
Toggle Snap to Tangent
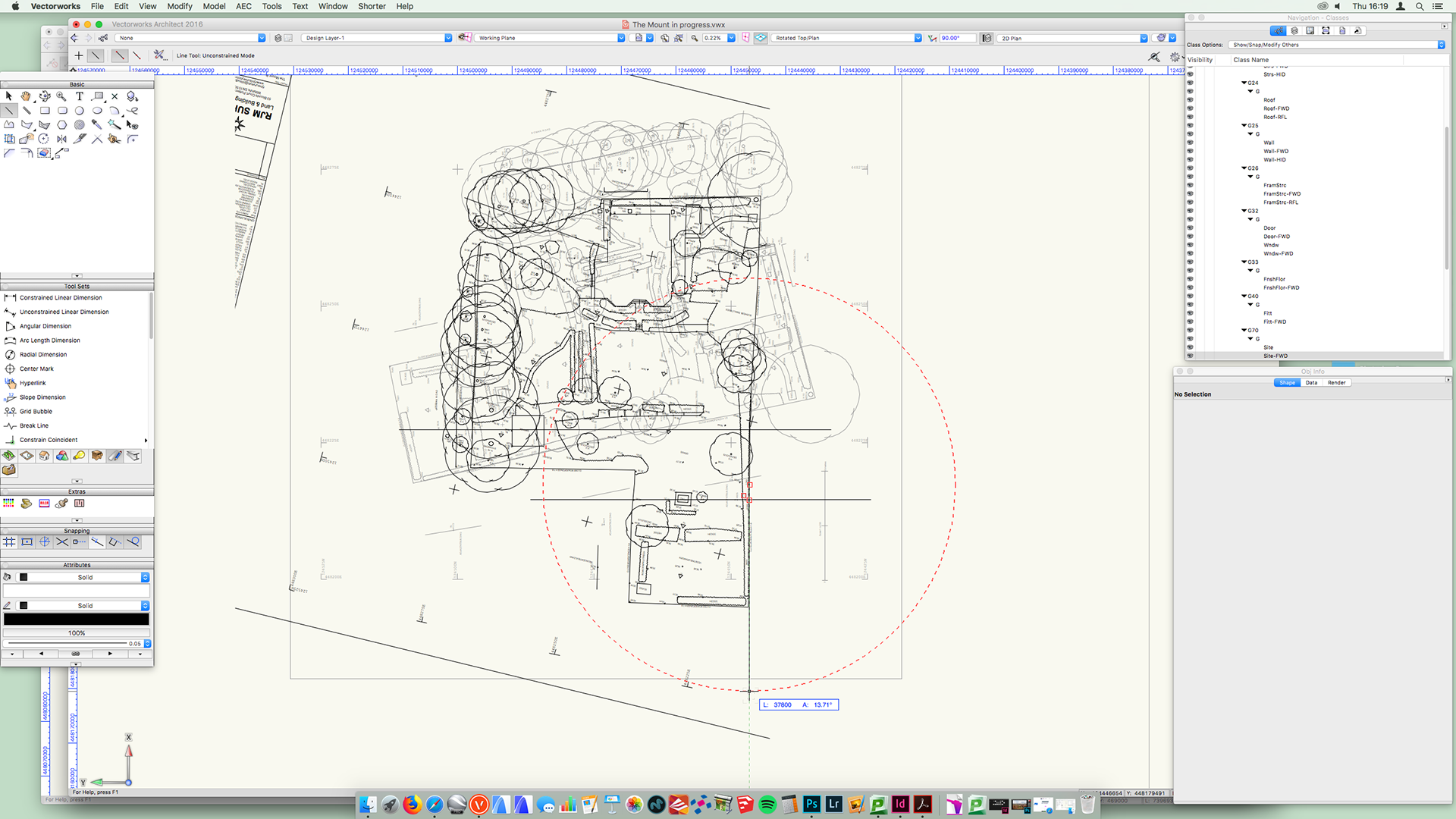tap(133, 542)
